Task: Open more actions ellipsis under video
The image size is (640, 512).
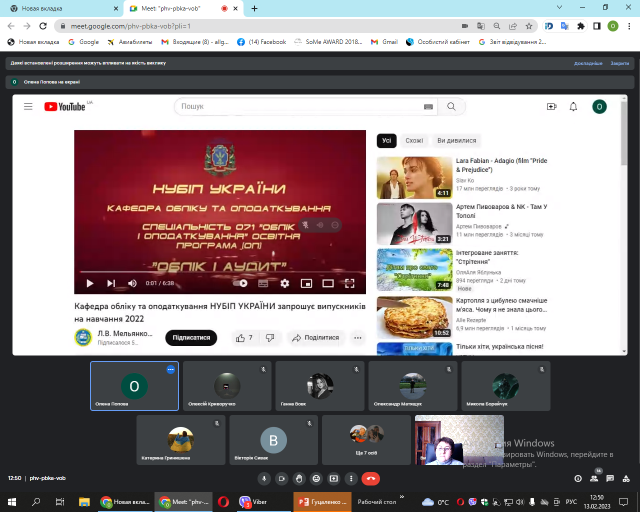Action: [358, 338]
